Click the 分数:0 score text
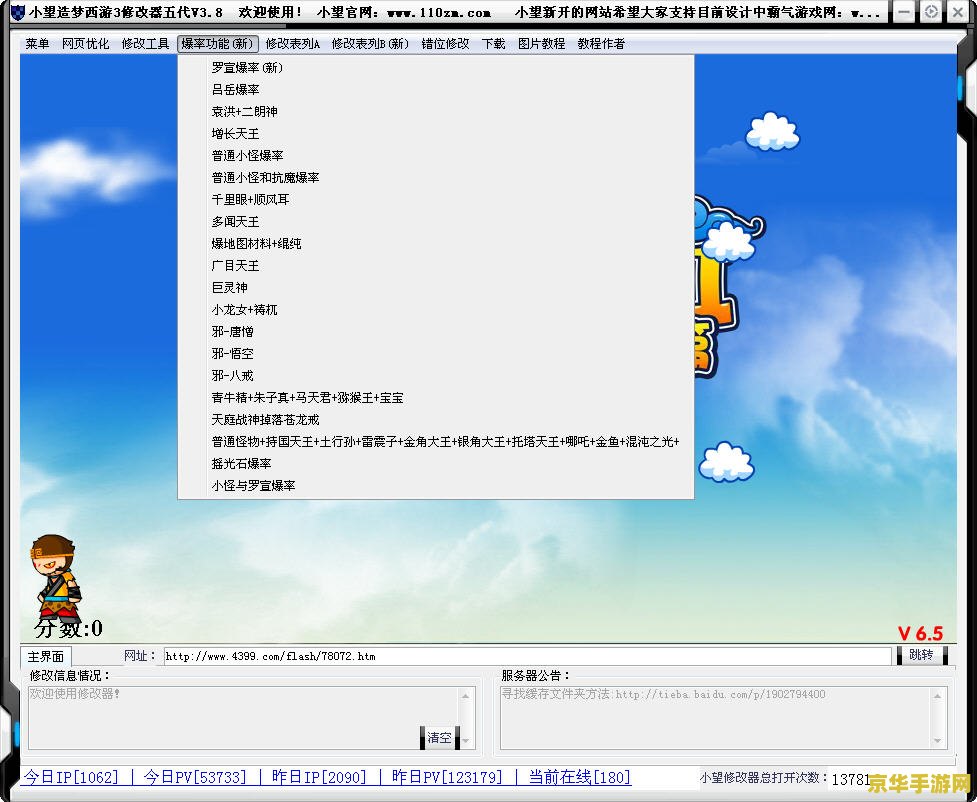The image size is (977, 802). (x=68, y=628)
